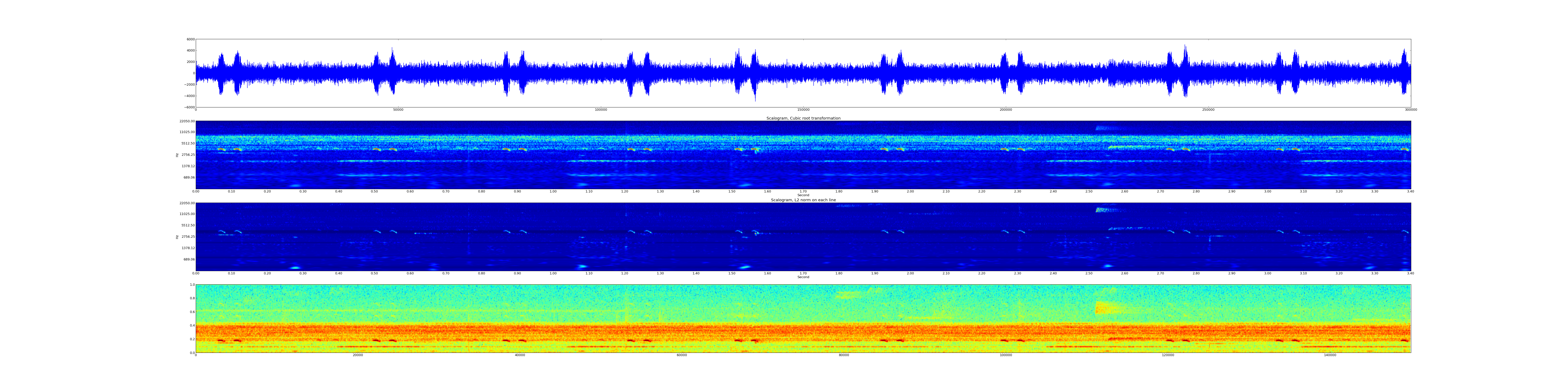Click the 'Hz' label of L2 norm scalogram
Screen dimensions: 1568x392
click(177, 237)
